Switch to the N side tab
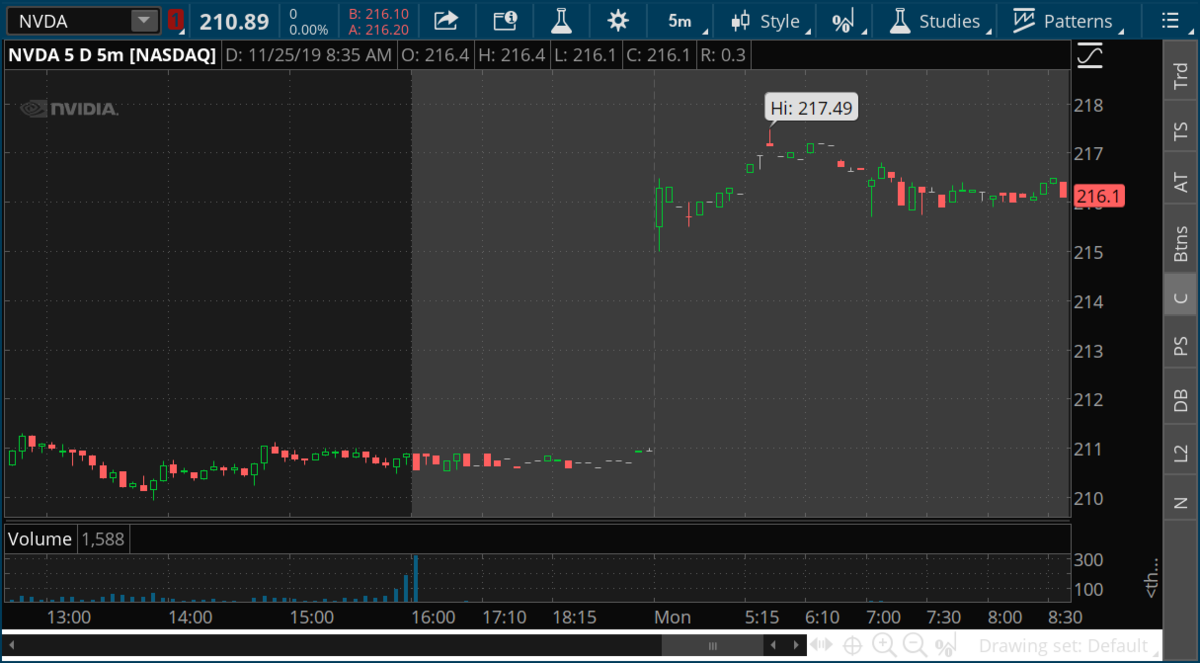The width and height of the screenshot is (1200, 663). pyautogui.click(x=1181, y=503)
